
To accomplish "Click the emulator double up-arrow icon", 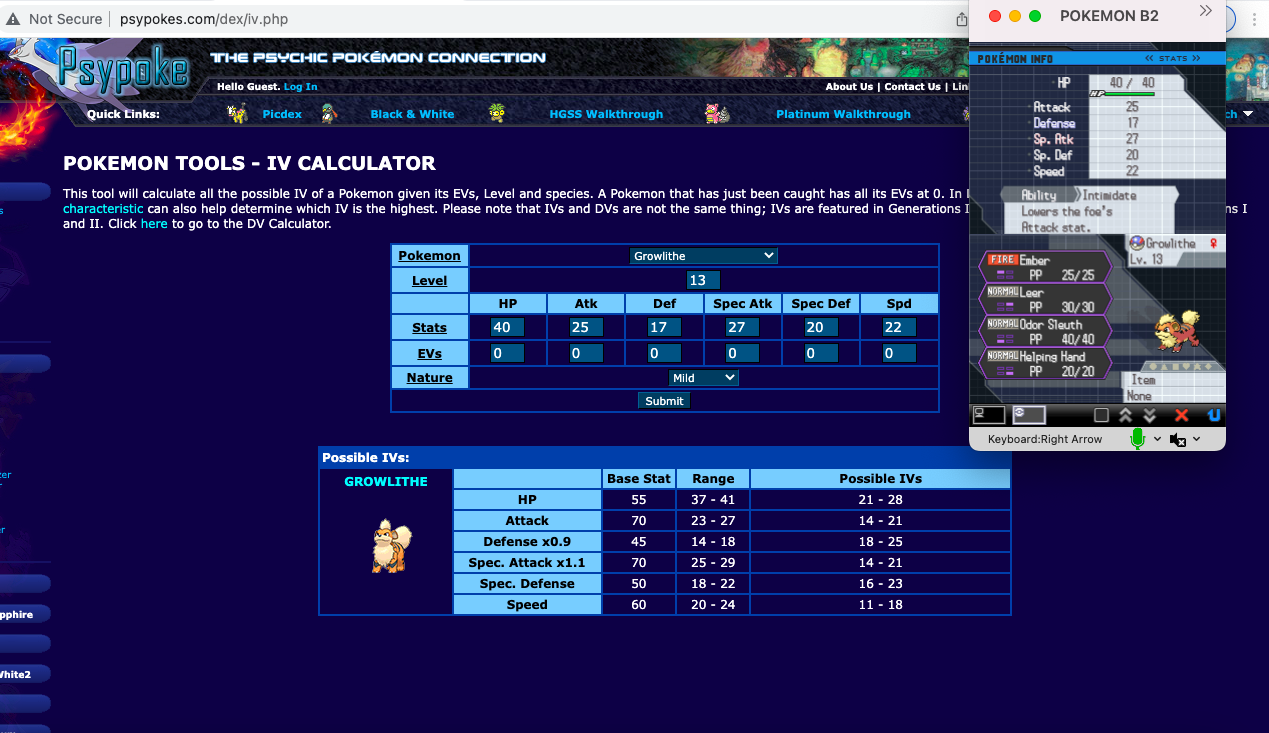I will 1125,415.
